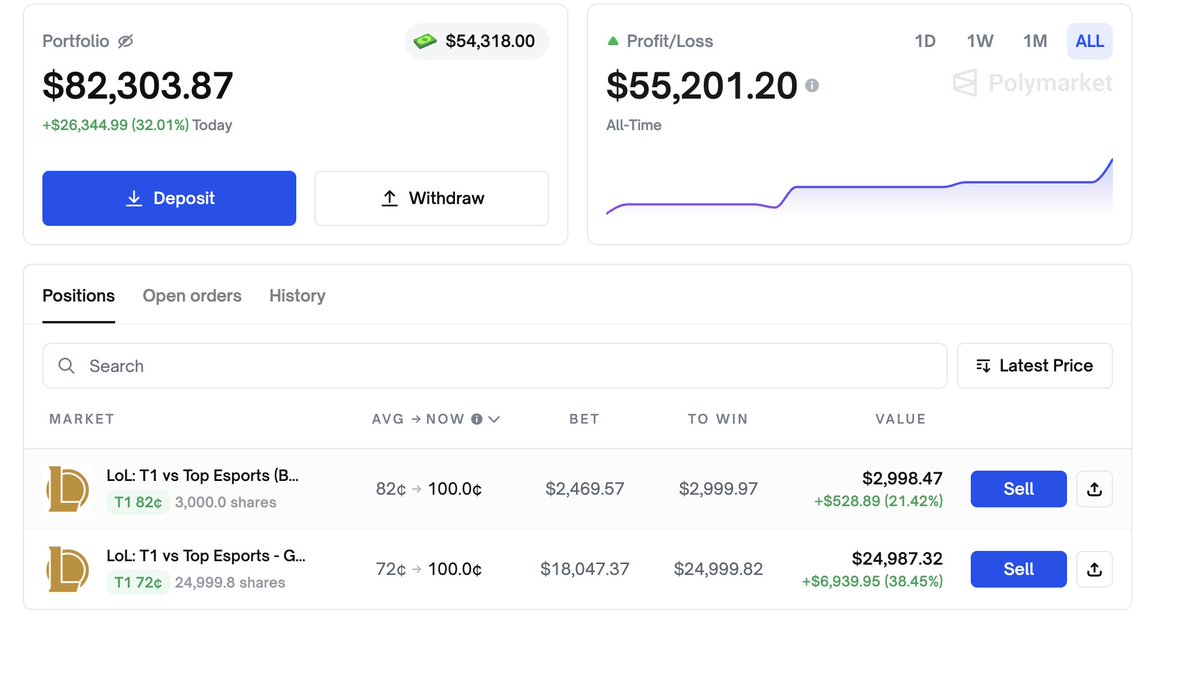The width and height of the screenshot is (1200, 673).
Task: Click the green Profit/Loss up-triangle icon
Action: coord(613,41)
